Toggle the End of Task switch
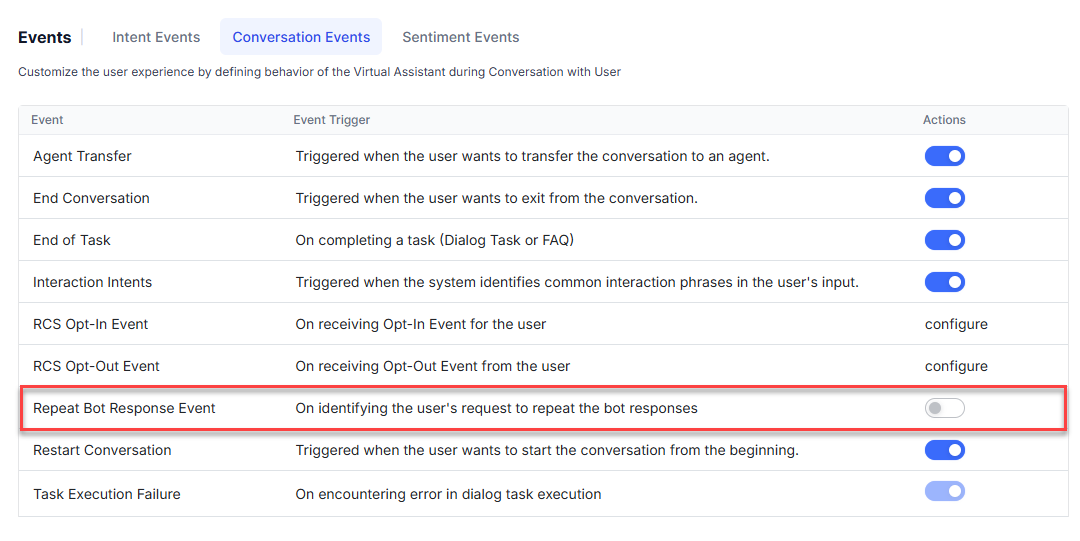This screenshot has height=541, width=1080. 944,240
